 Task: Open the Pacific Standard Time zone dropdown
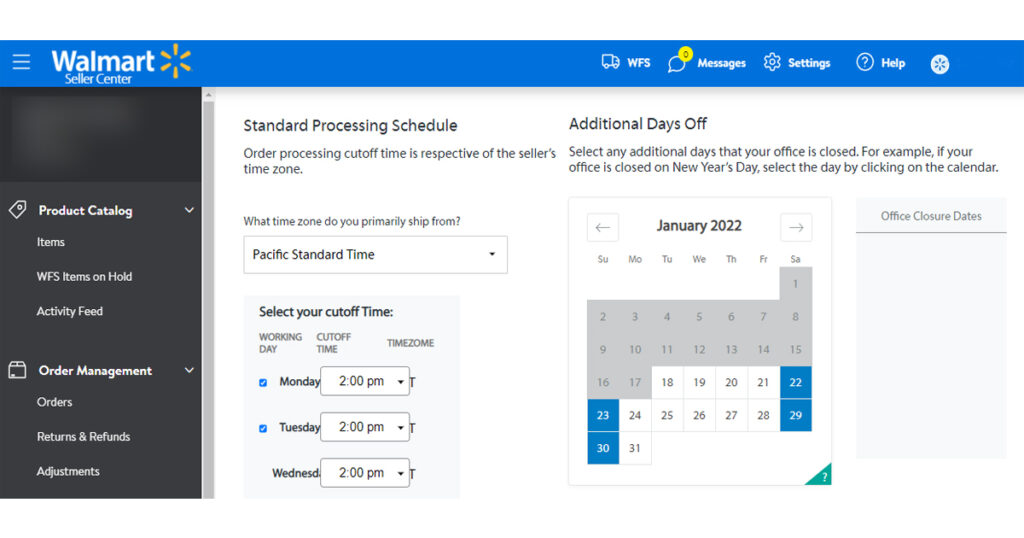(375, 255)
